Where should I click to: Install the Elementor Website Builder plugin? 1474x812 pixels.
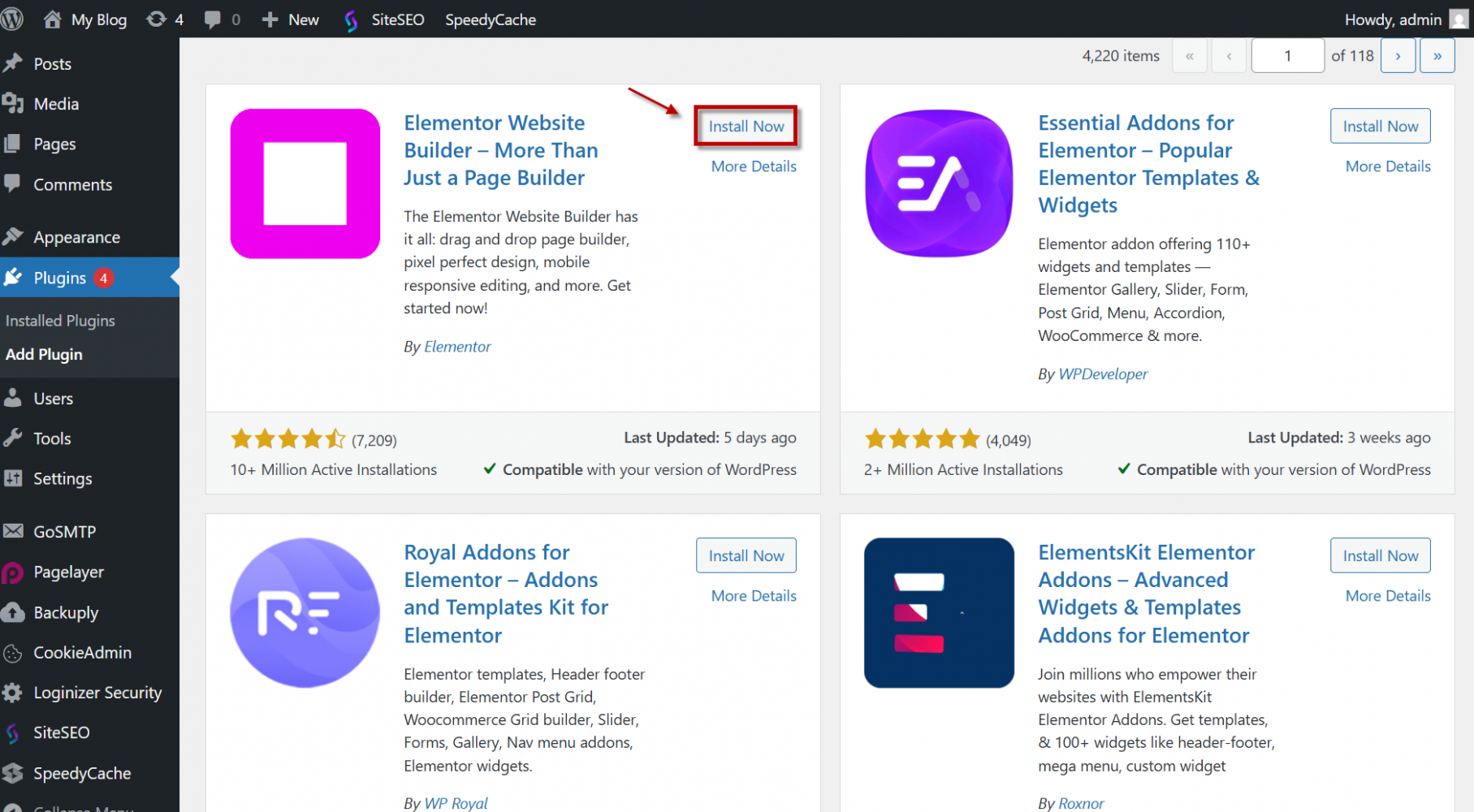[x=746, y=126]
